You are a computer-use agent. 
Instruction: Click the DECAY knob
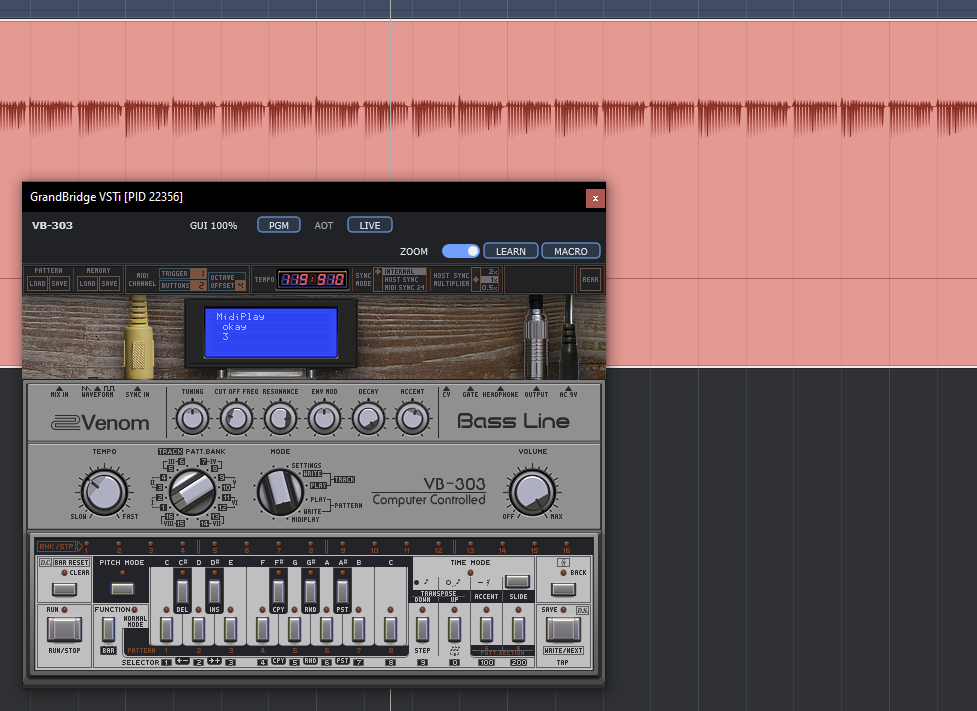368,419
